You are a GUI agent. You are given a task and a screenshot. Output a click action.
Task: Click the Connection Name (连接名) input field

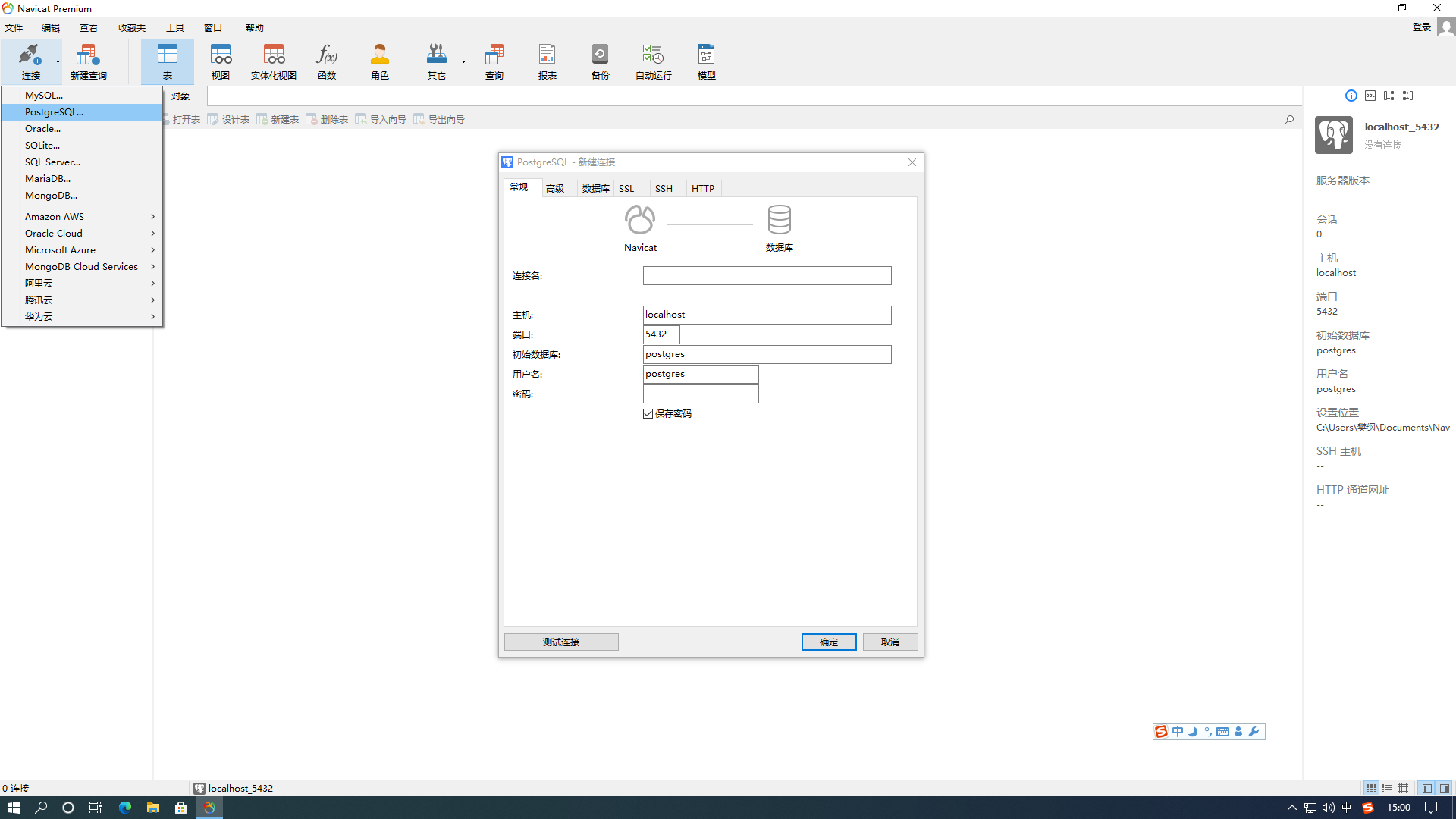pos(767,275)
